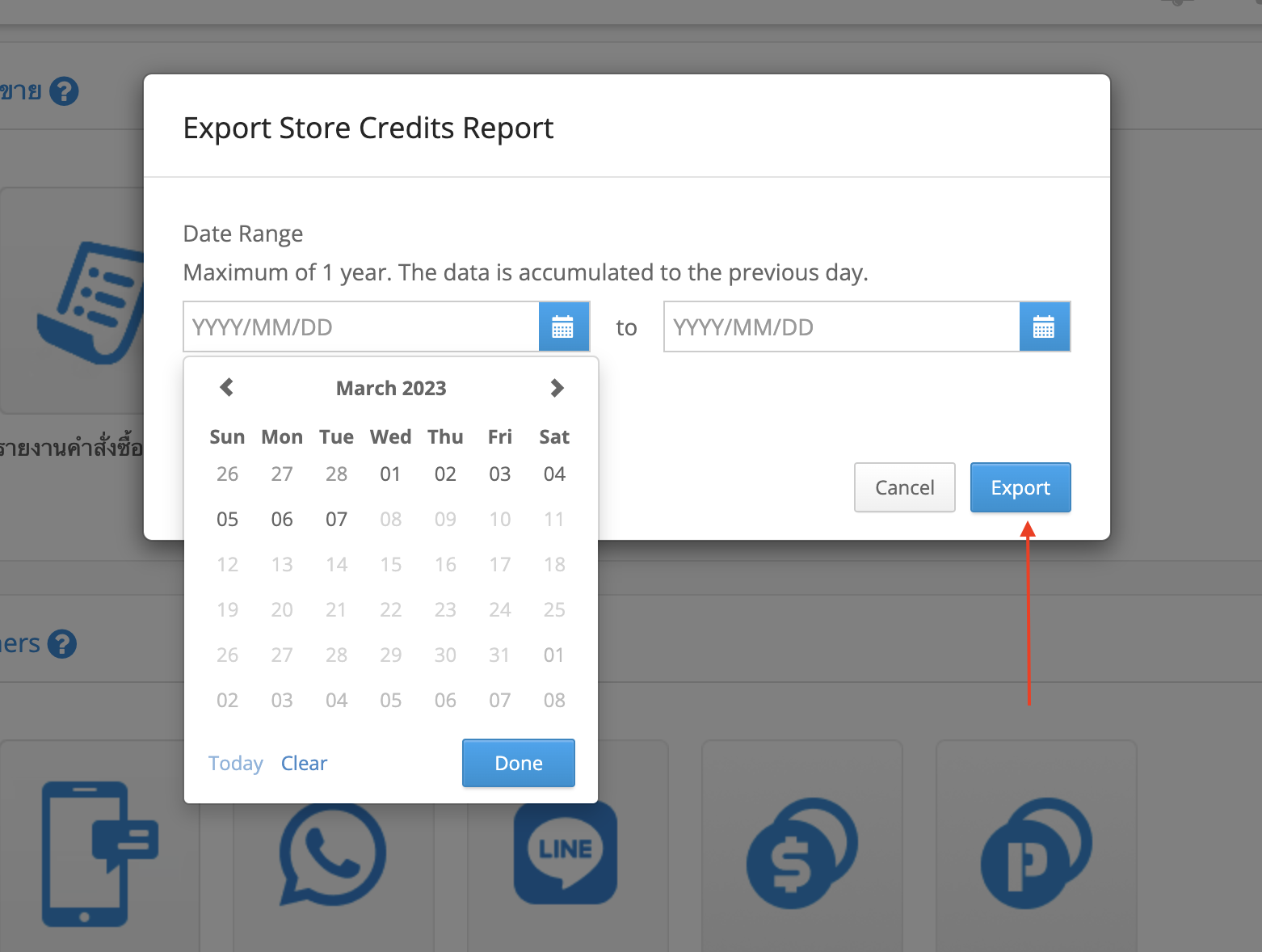Click the Sat column header
This screenshot has height=952, width=1262.
click(x=554, y=436)
